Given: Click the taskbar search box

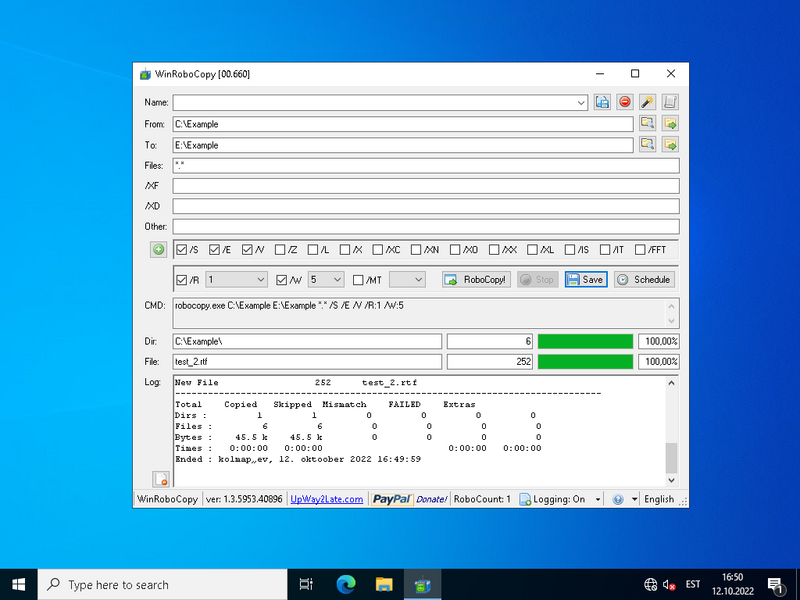Looking at the screenshot, I should (162, 585).
